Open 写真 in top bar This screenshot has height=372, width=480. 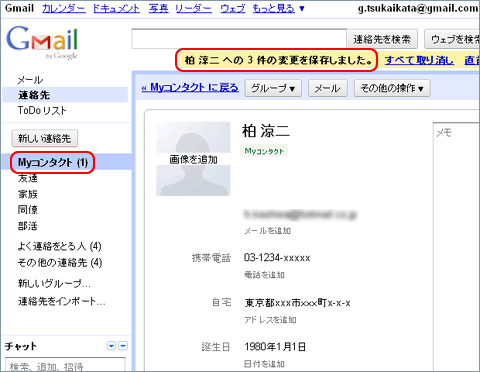coord(158,8)
